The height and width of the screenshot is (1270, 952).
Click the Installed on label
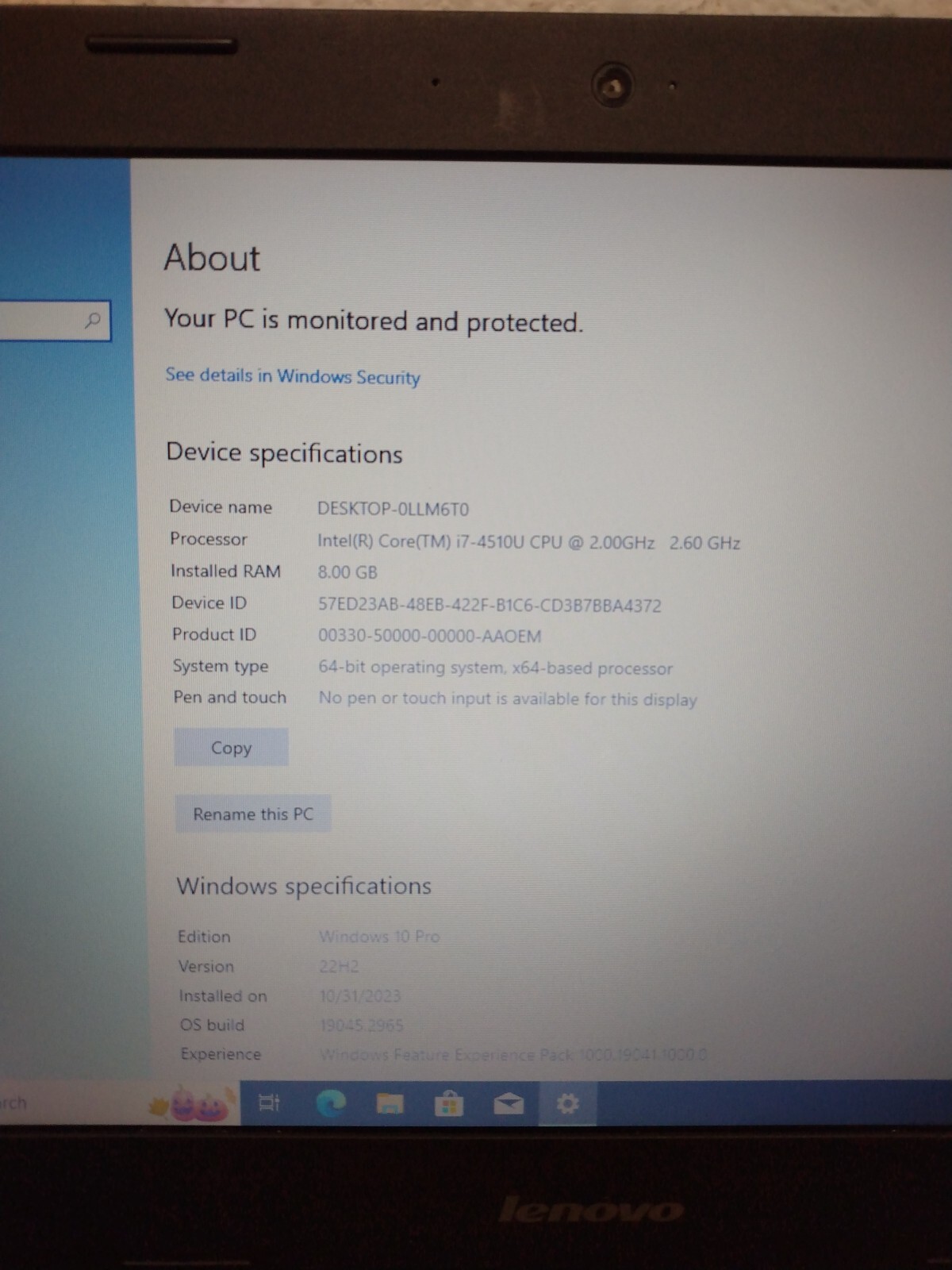[223, 995]
